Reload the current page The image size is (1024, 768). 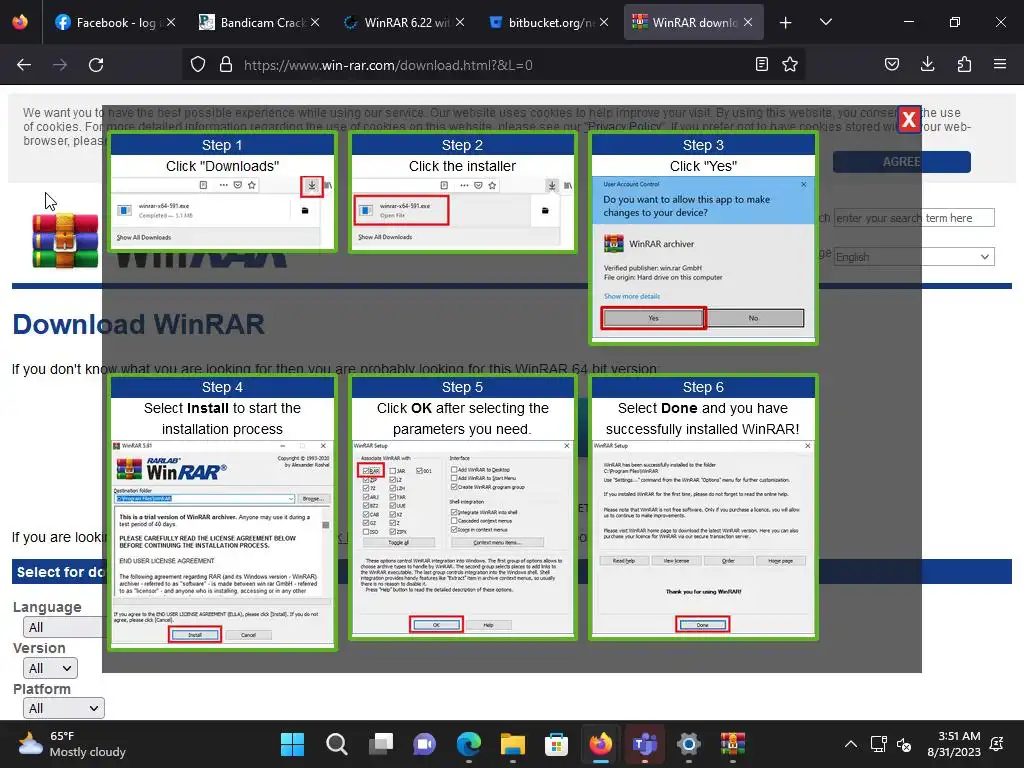click(96, 65)
